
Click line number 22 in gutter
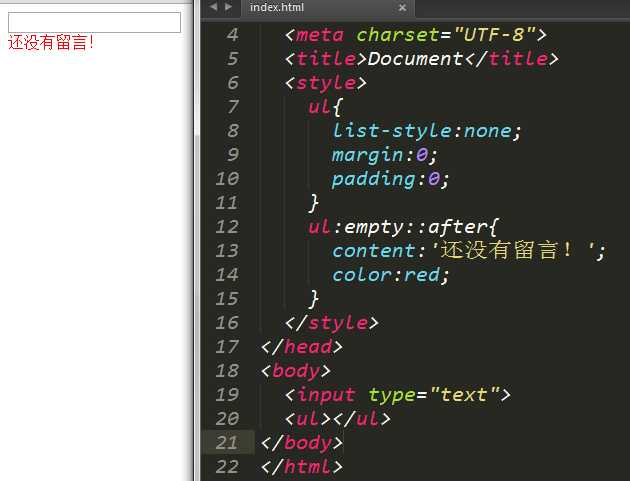click(227, 467)
